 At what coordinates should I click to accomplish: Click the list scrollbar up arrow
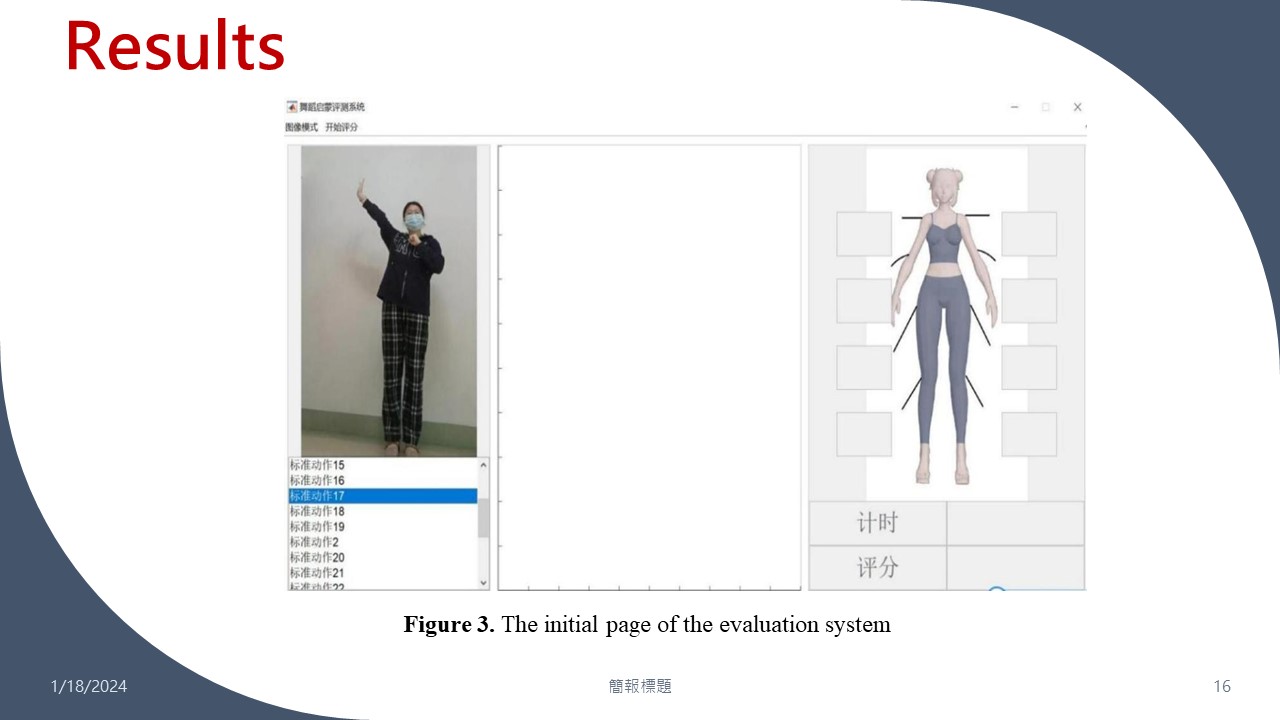pyautogui.click(x=484, y=465)
